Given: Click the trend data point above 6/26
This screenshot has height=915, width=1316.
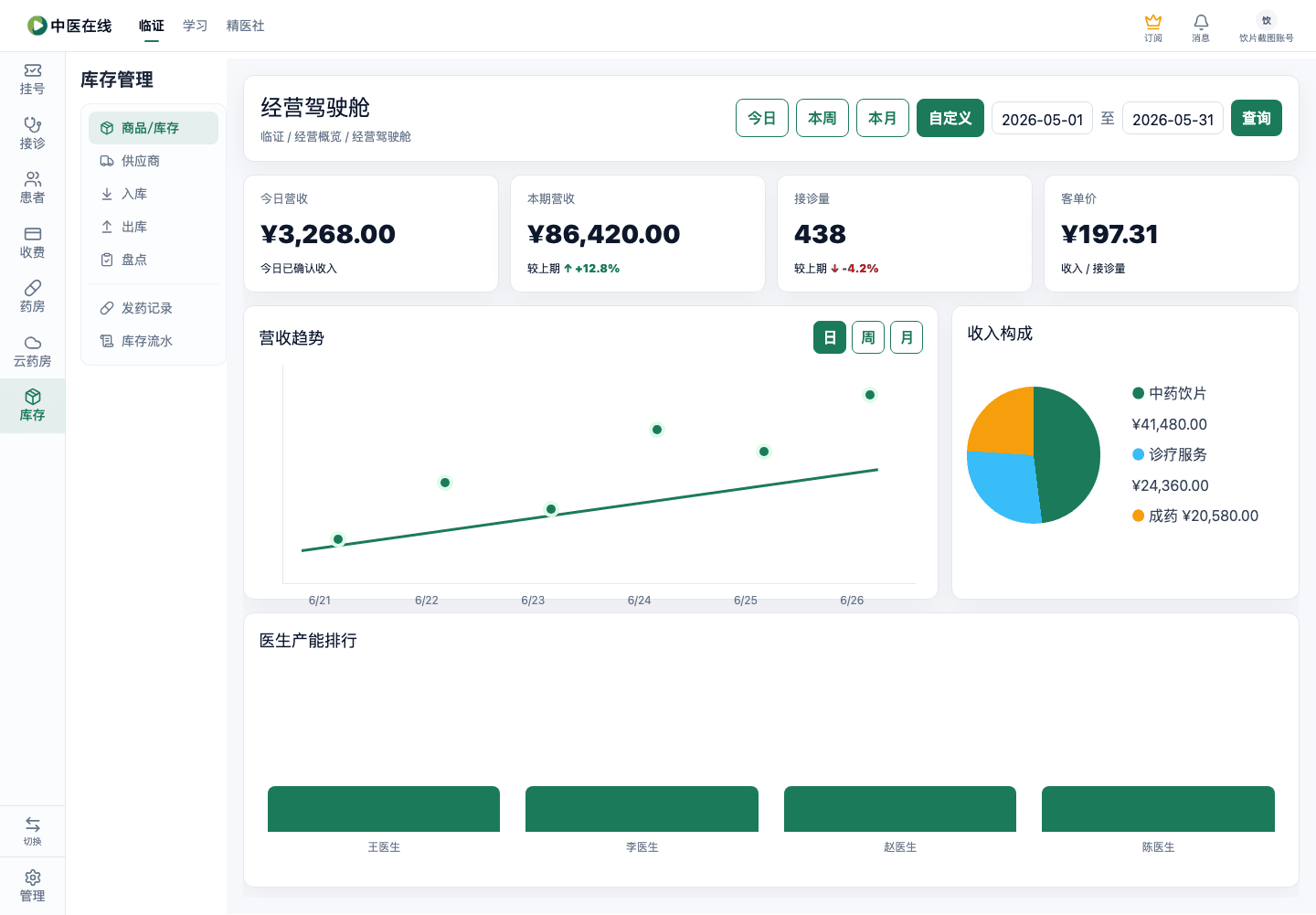Looking at the screenshot, I should pyautogui.click(x=870, y=395).
